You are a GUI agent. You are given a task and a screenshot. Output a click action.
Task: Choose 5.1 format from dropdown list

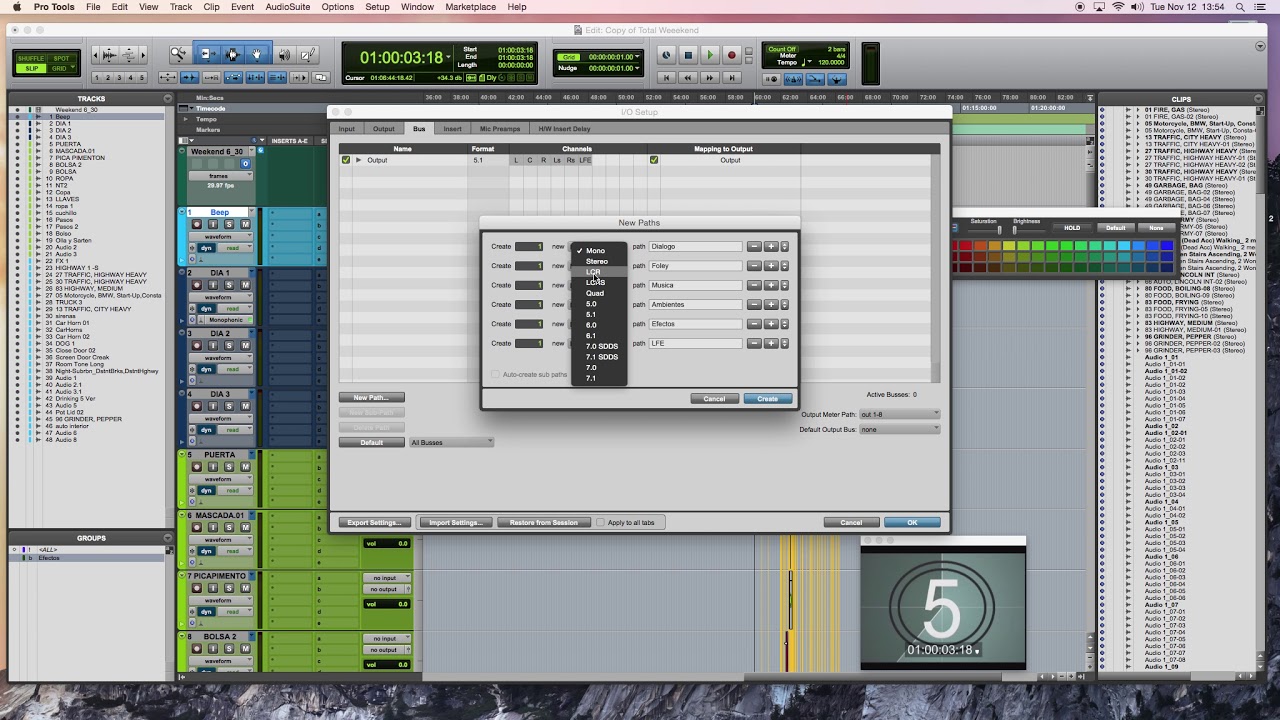click(599, 315)
